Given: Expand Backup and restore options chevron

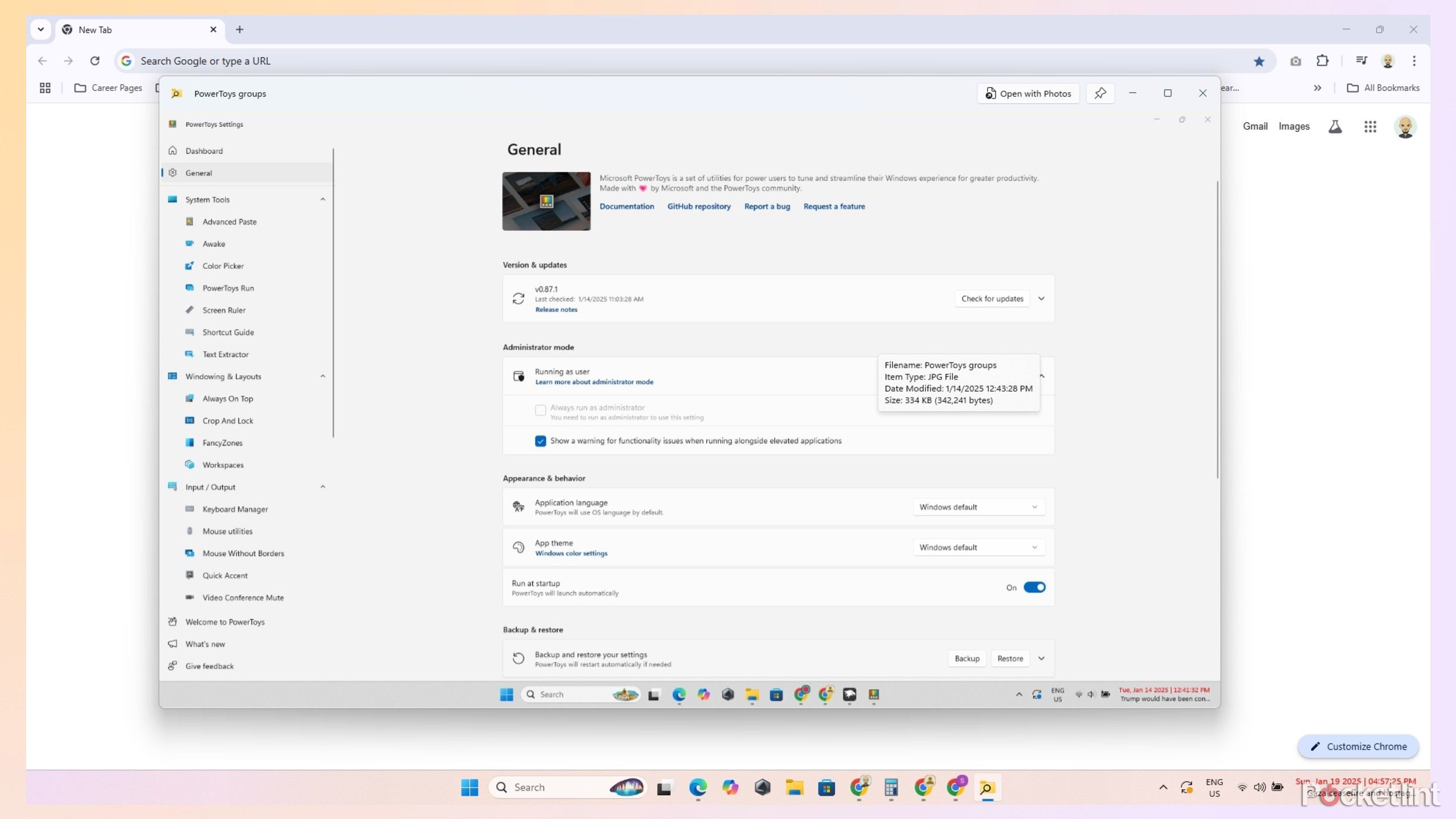Looking at the screenshot, I should coord(1041,659).
